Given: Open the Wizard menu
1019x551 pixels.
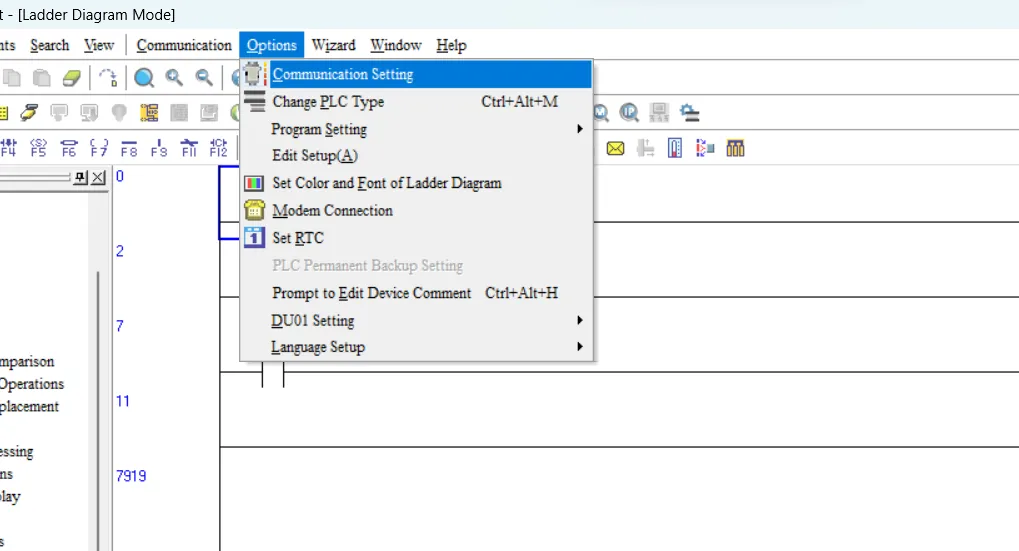Looking at the screenshot, I should click(333, 45).
